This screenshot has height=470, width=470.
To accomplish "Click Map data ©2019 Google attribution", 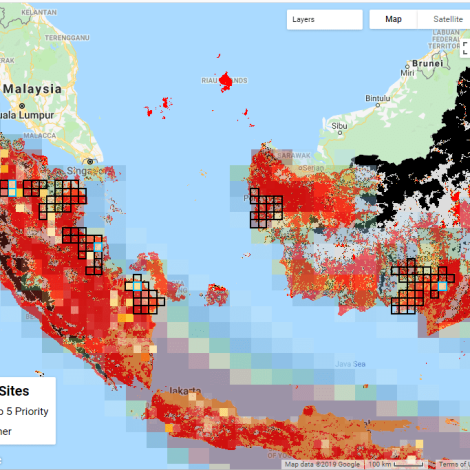I will (x=322, y=464).
